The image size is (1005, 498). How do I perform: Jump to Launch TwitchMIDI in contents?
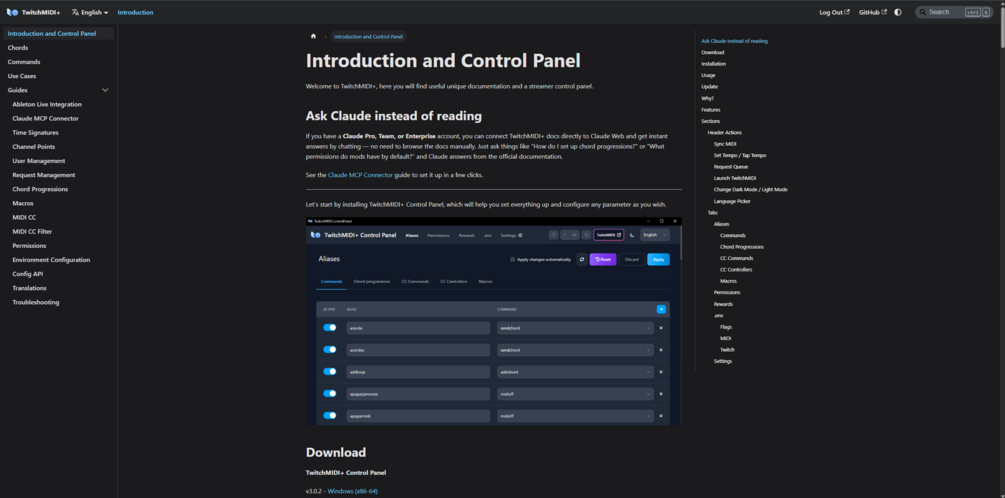coord(735,178)
